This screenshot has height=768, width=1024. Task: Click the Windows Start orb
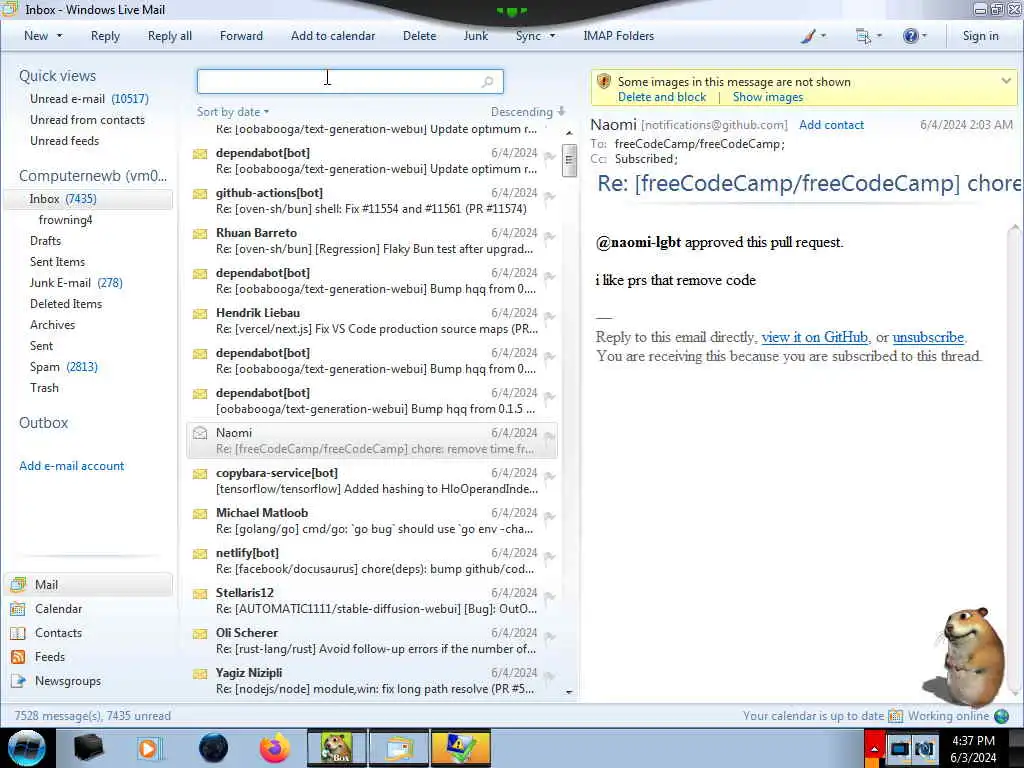[x=27, y=748]
